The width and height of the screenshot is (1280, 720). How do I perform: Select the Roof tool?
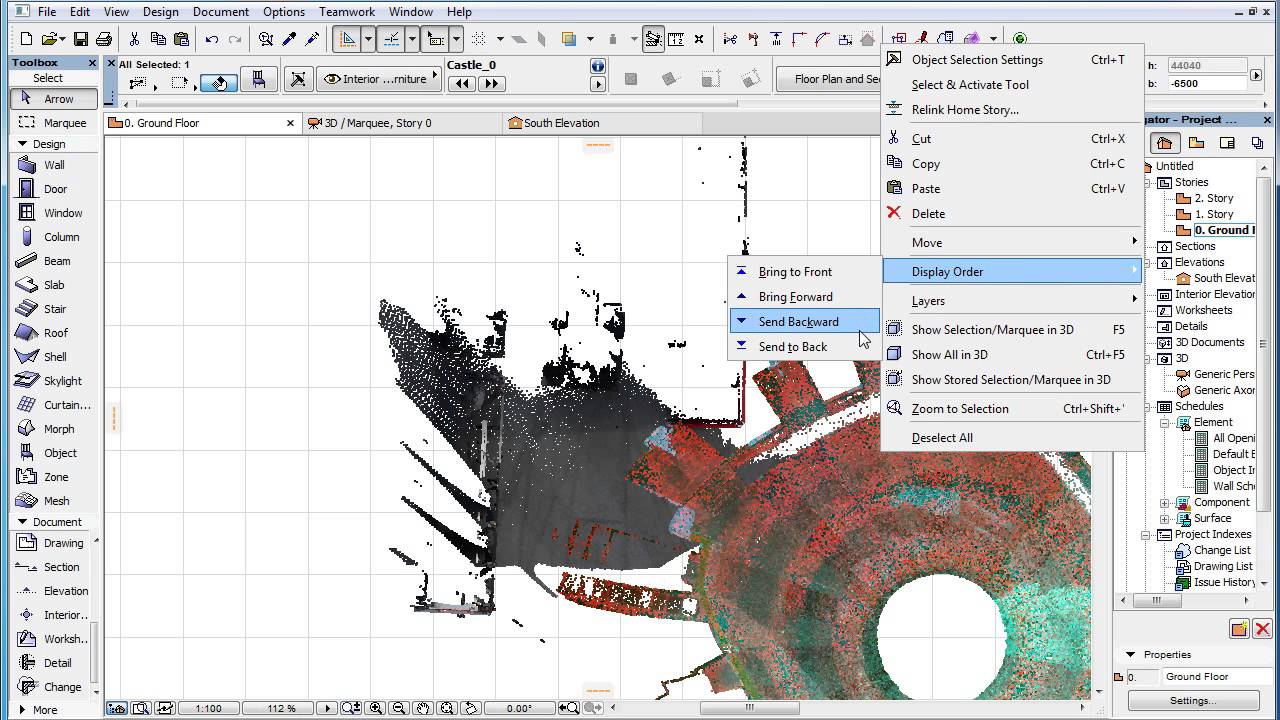pos(55,333)
